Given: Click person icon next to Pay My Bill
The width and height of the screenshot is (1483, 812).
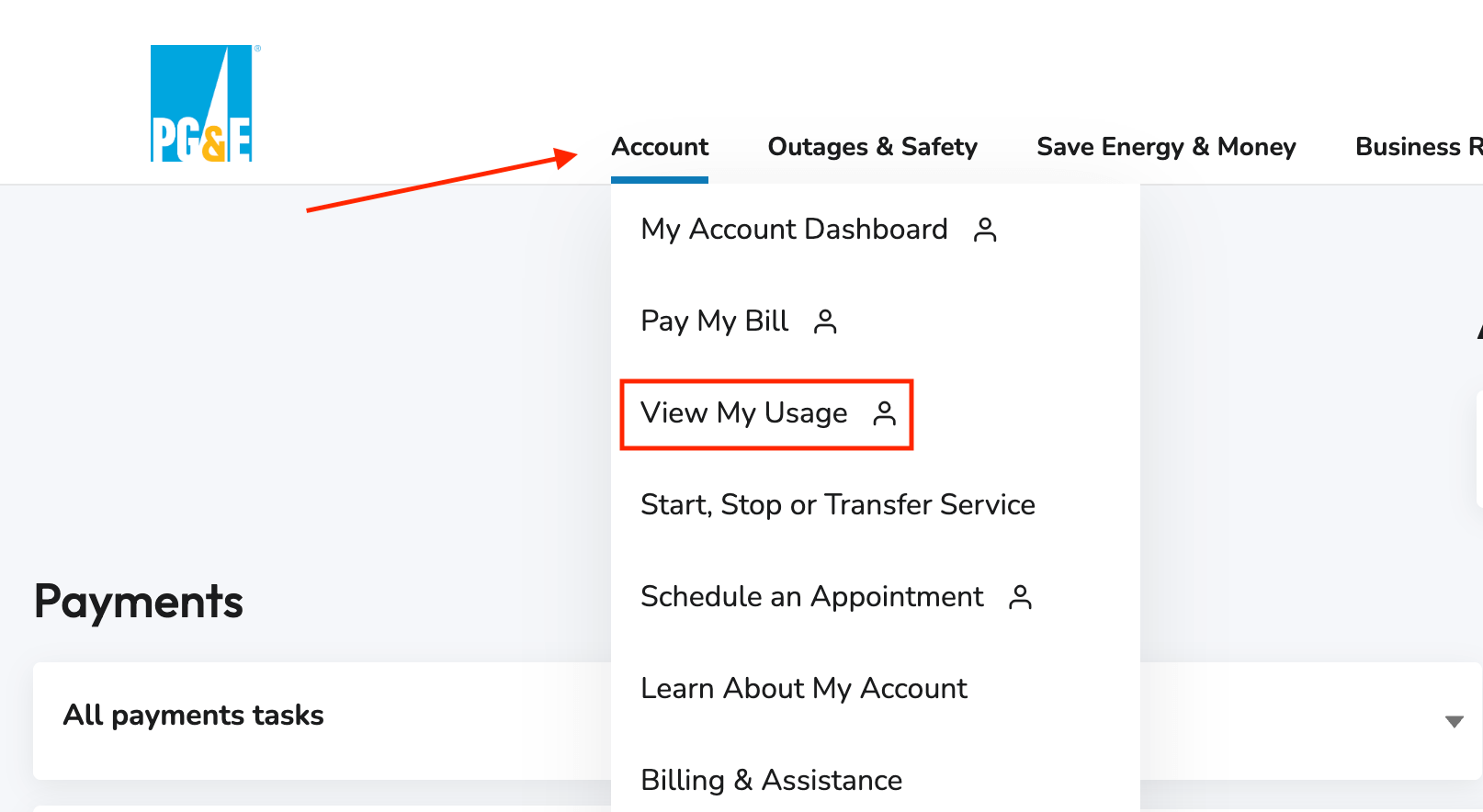Looking at the screenshot, I should click(825, 321).
